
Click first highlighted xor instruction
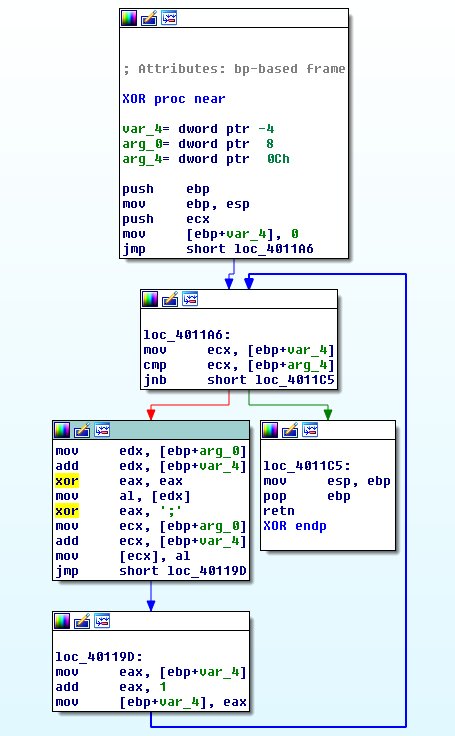[x=66, y=481]
